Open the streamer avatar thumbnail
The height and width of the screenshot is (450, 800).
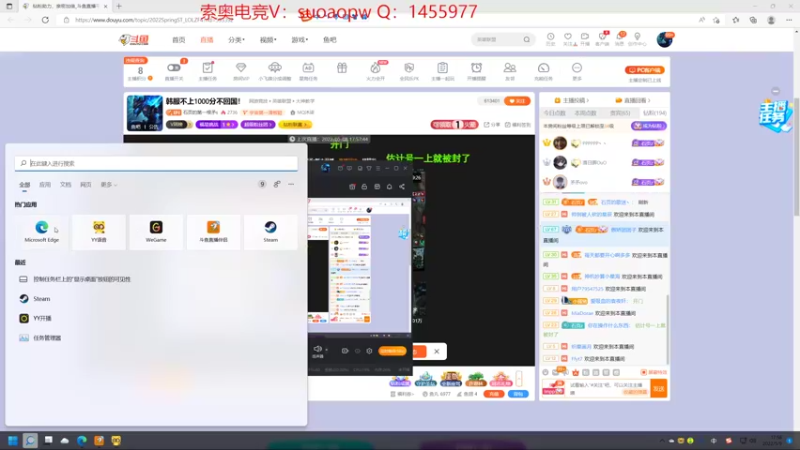pos(144,113)
